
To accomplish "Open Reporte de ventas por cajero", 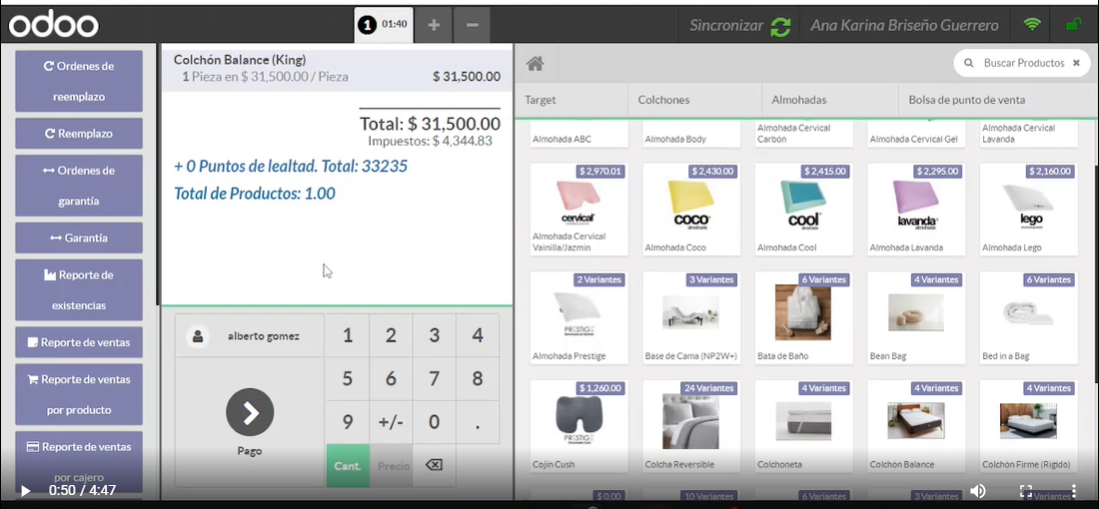I will [x=78, y=461].
